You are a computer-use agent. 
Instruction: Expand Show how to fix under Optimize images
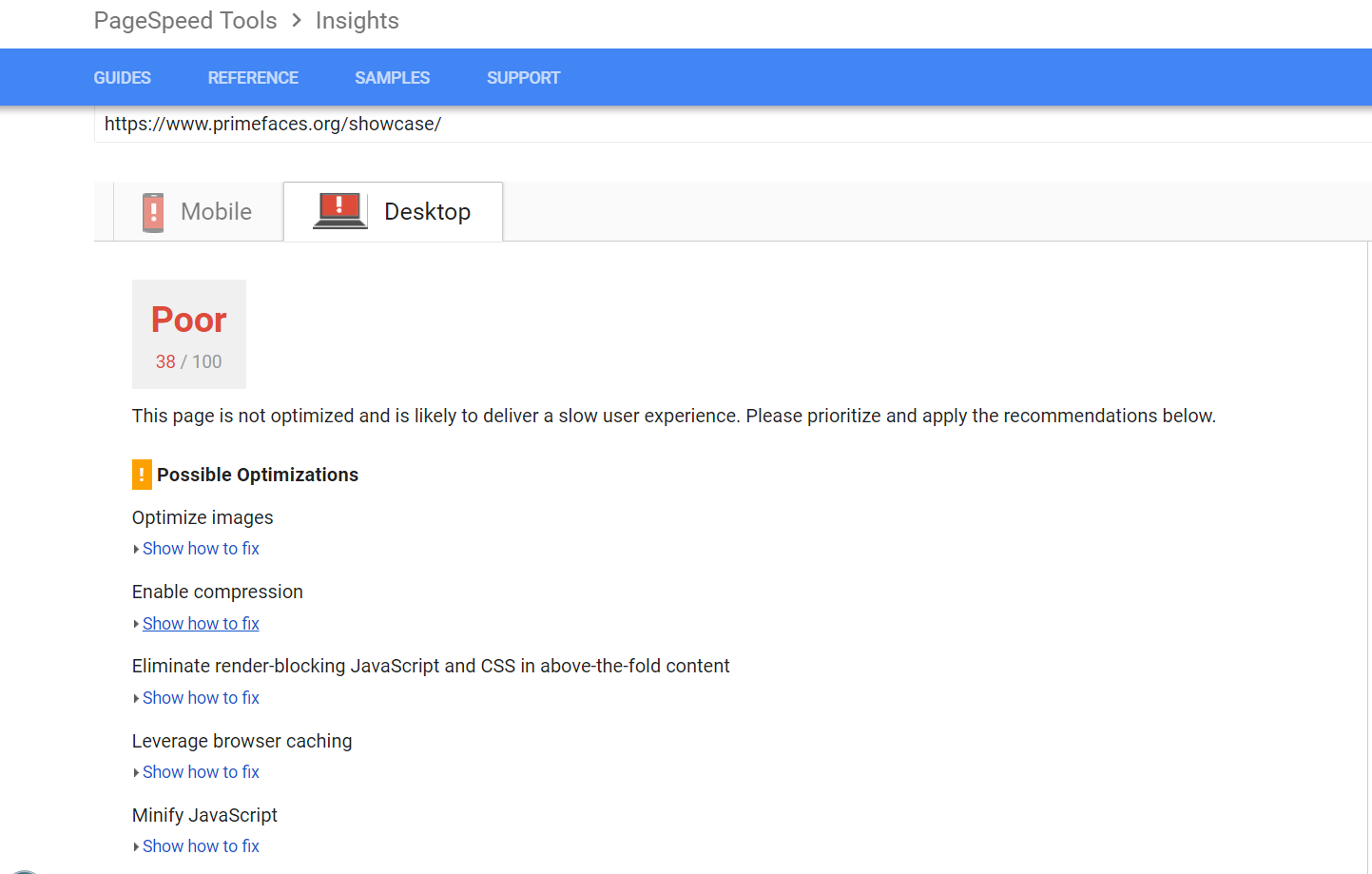pos(200,549)
